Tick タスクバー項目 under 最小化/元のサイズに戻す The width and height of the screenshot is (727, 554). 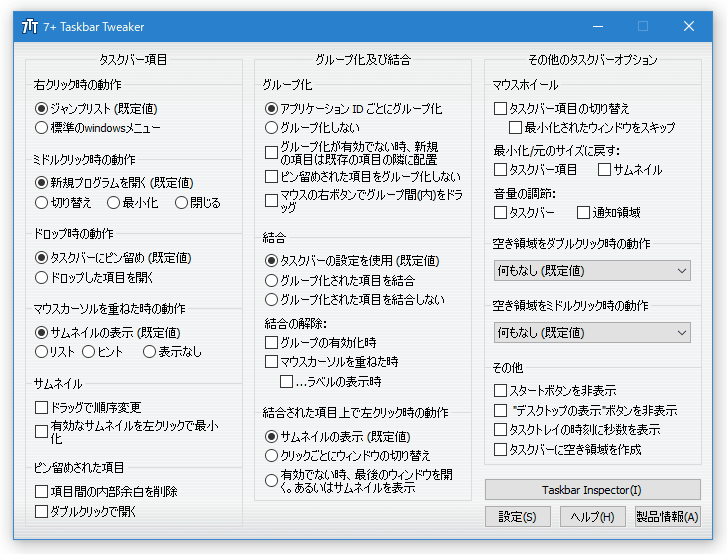tap(500, 170)
